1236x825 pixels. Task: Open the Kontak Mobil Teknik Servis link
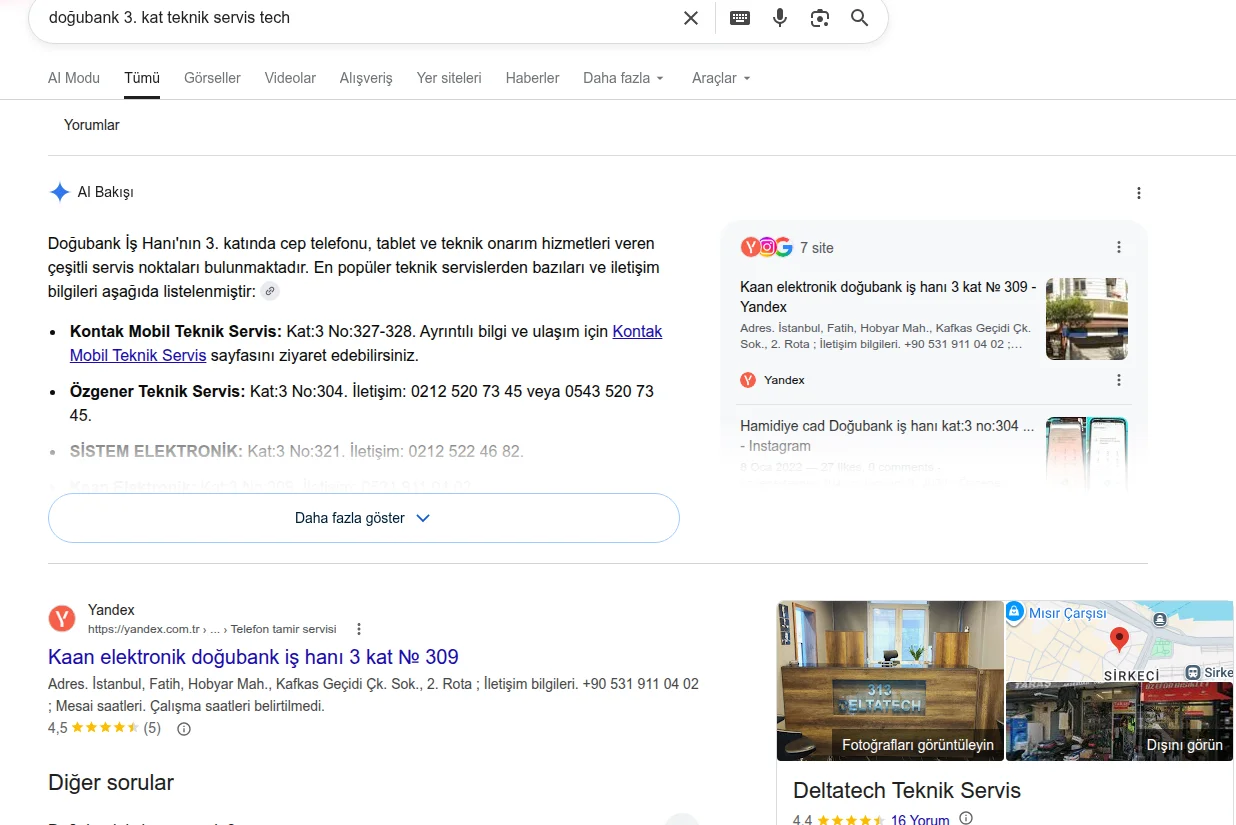(366, 343)
